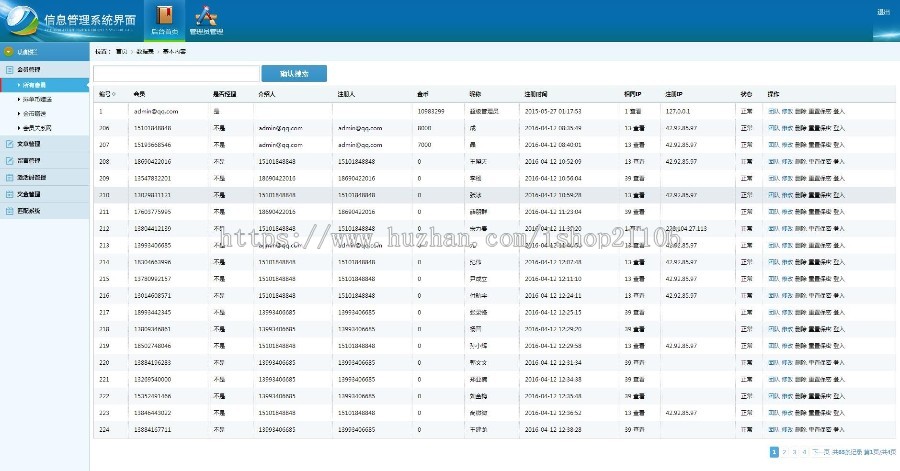Expand the 会员管理 sidebar section
Image resolution: width=900 pixels, height=471 pixels.
click(45, 69)
